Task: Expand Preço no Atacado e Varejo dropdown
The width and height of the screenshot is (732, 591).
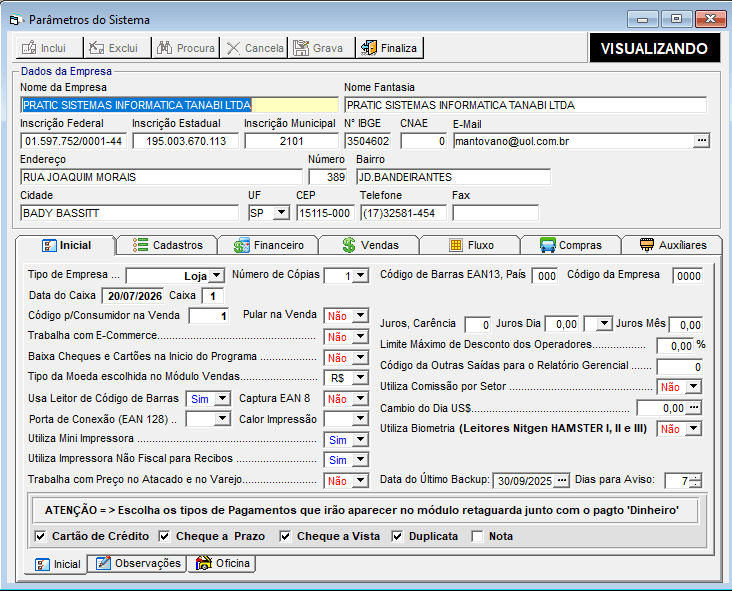Action: click(361, 480)
